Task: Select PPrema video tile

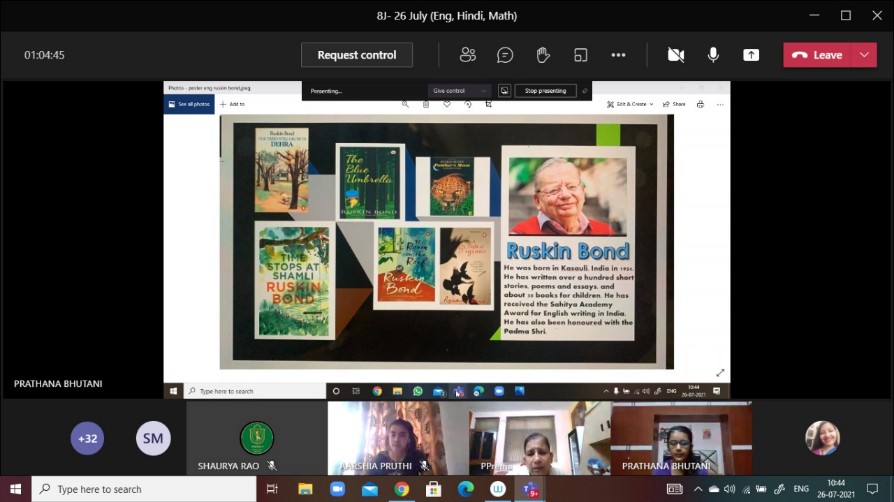Action: 539,438
